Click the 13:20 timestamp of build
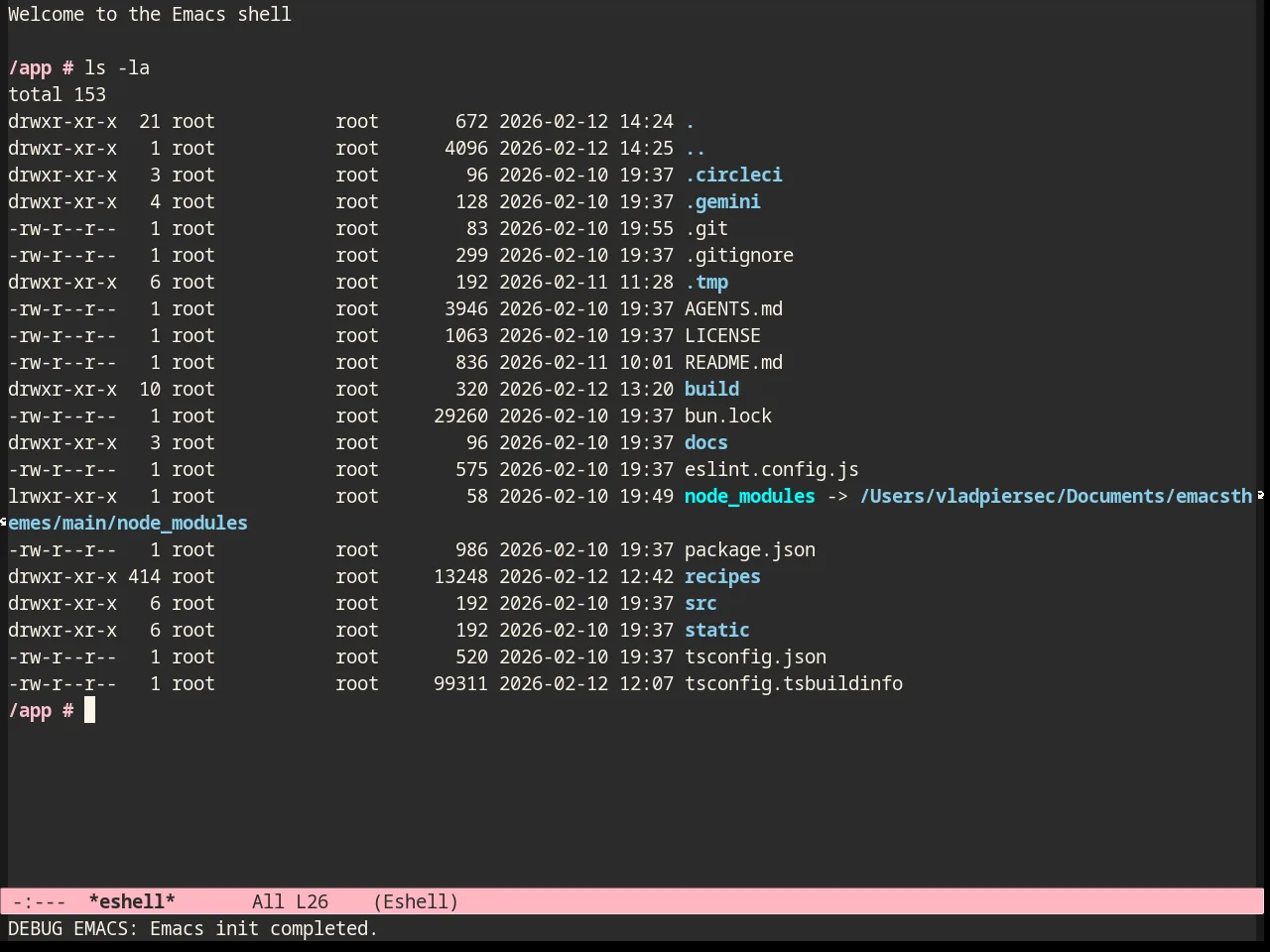This screenshot has height=952, width=1270. point(646,389)
